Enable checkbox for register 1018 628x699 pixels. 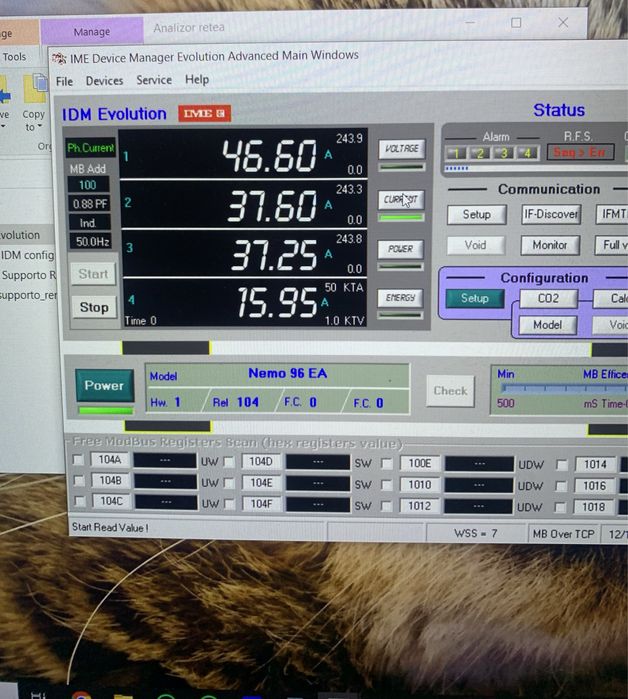pos(560,507)
